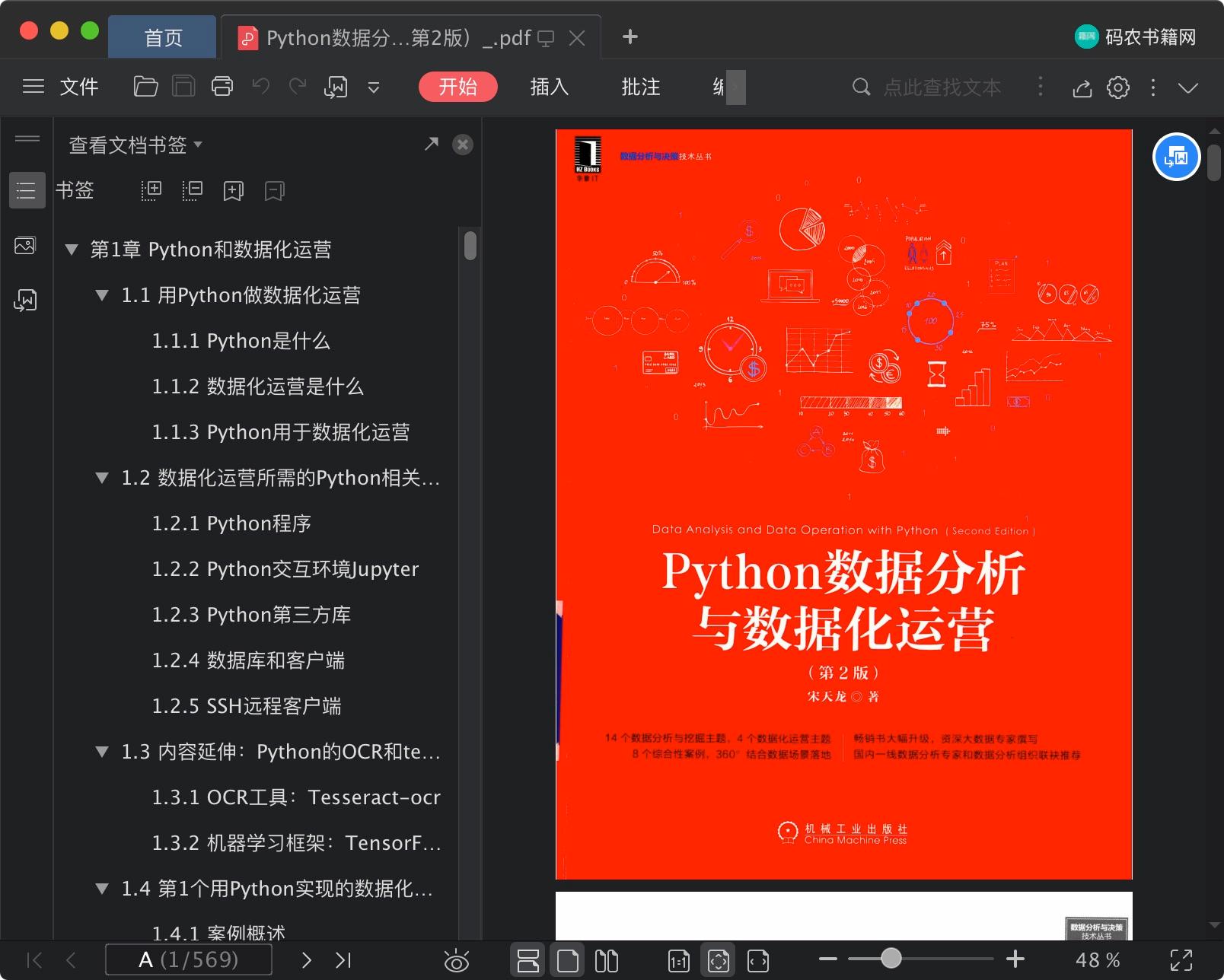This screenshot has height=980, width=1224.
Task: Click the convert-to-Word icon in the toolbar
Action: pos(336,87)
